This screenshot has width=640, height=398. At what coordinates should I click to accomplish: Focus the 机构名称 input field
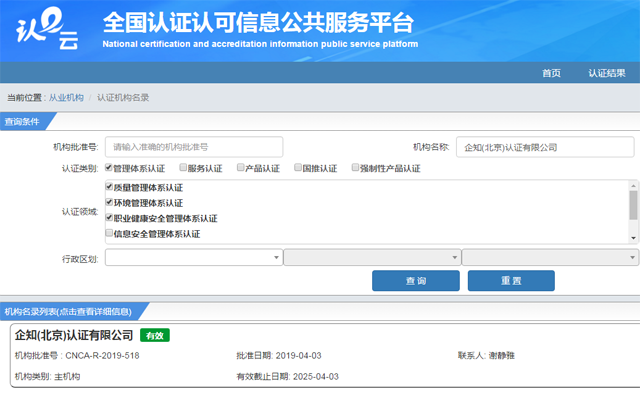(545, 147)
